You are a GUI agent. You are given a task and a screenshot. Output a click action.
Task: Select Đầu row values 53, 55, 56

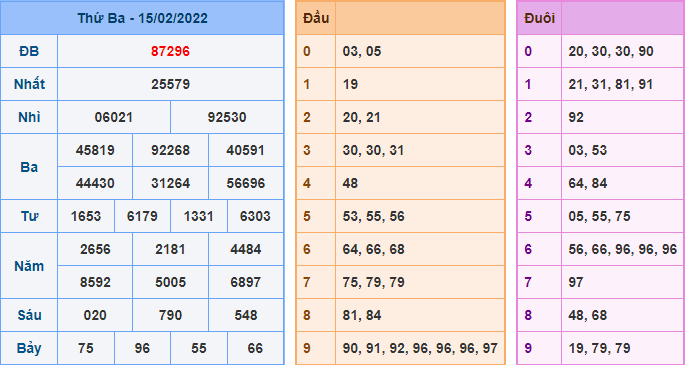tap(374, 217)
